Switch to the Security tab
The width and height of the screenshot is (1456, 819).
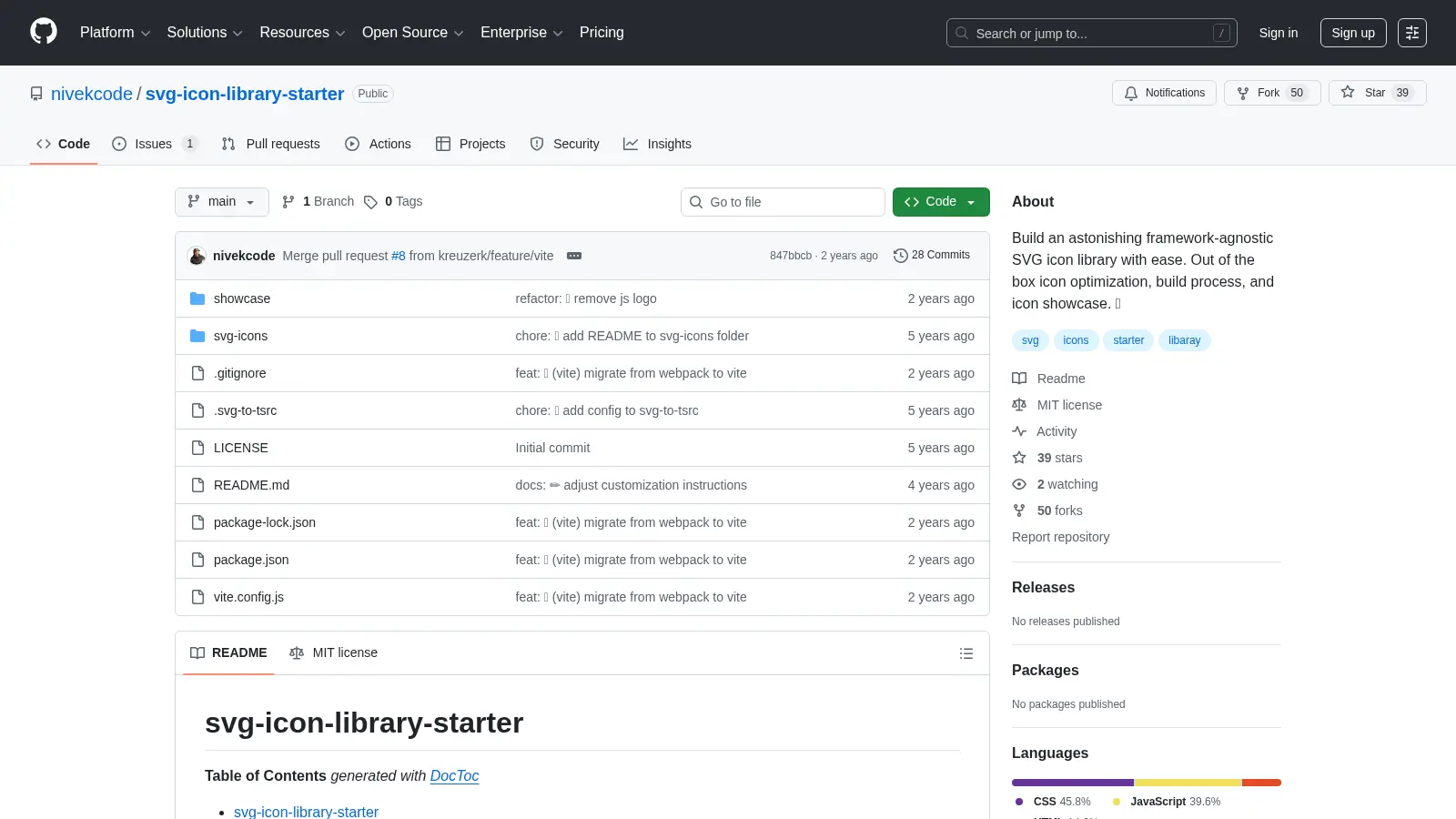(564, 144)
